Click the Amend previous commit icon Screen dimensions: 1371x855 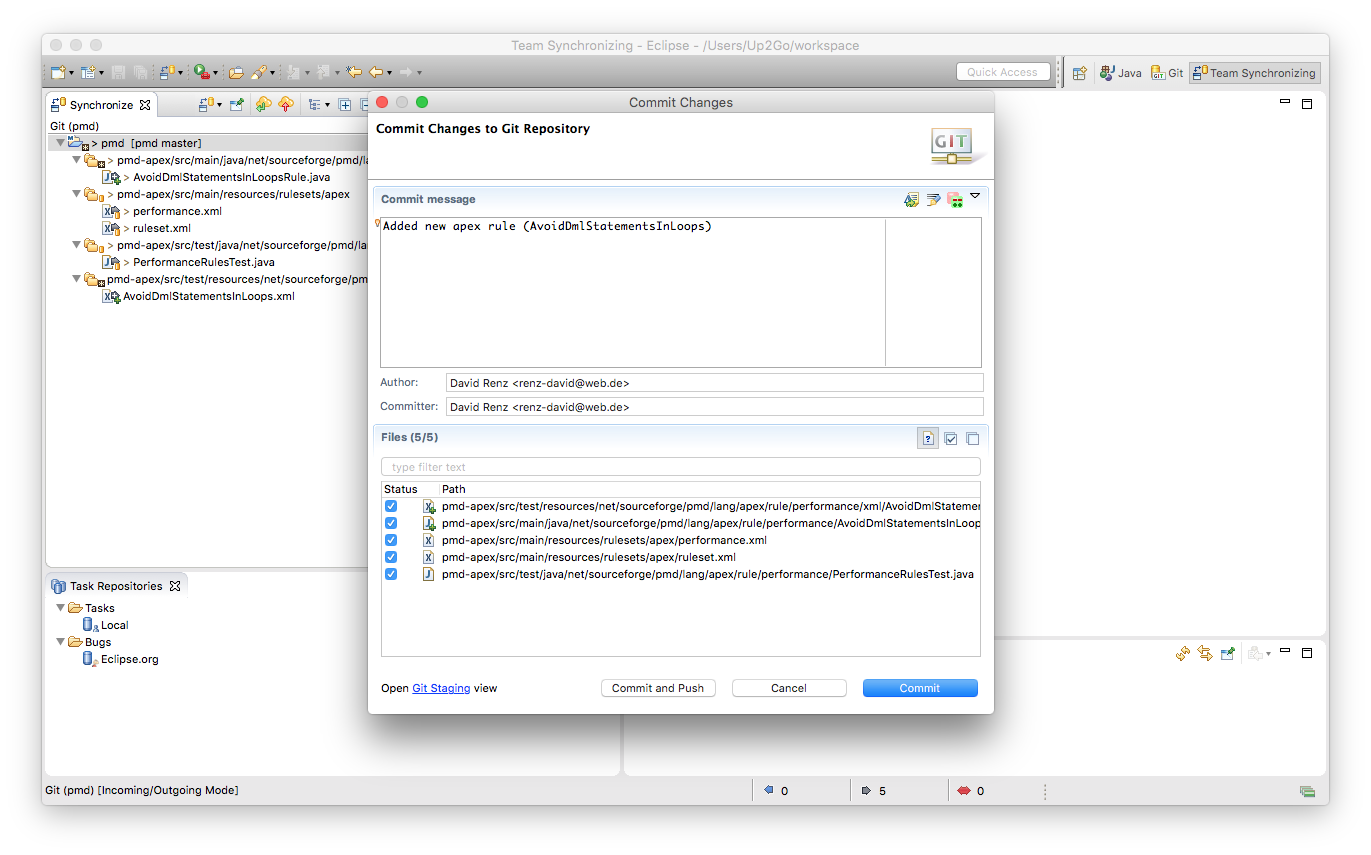(x=911, y=200)
